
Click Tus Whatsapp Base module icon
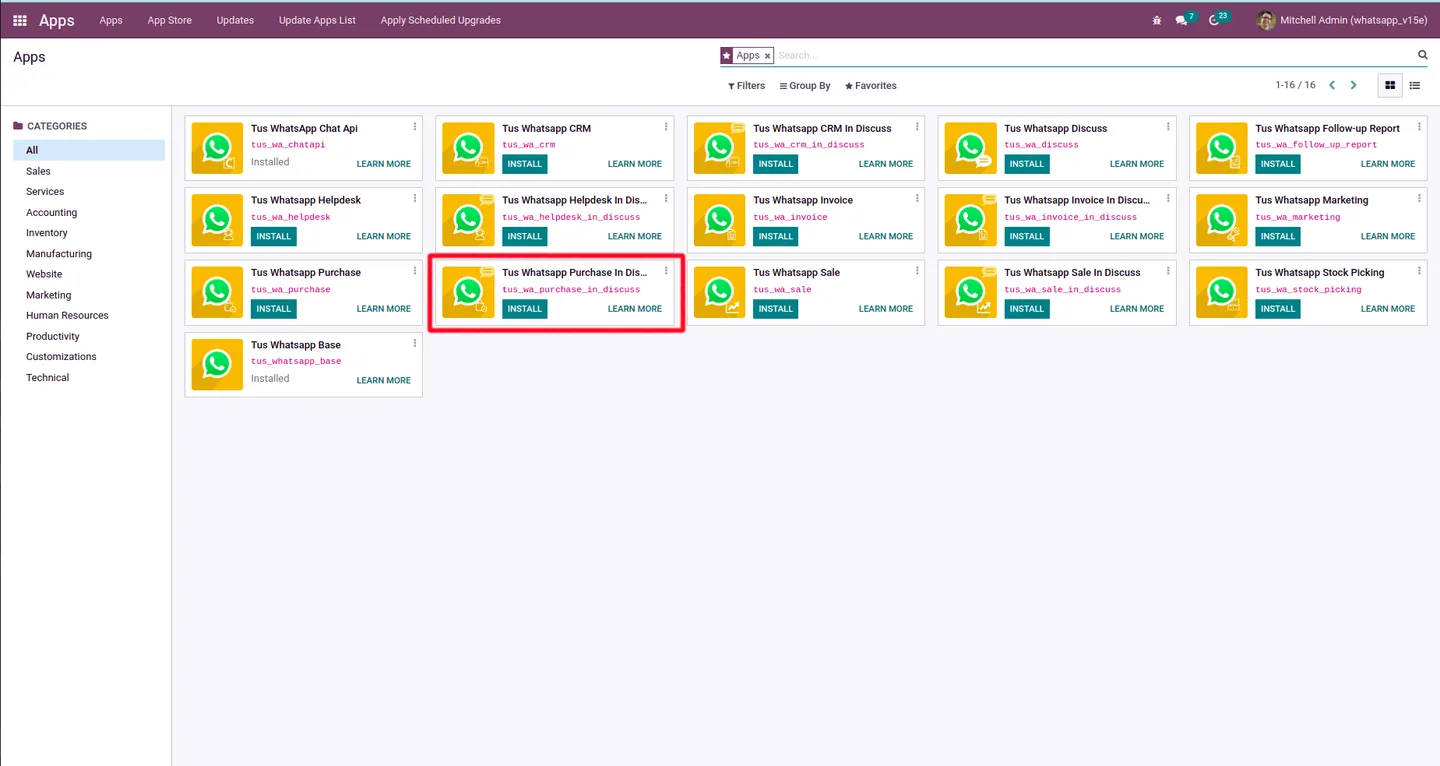(217, 364)
